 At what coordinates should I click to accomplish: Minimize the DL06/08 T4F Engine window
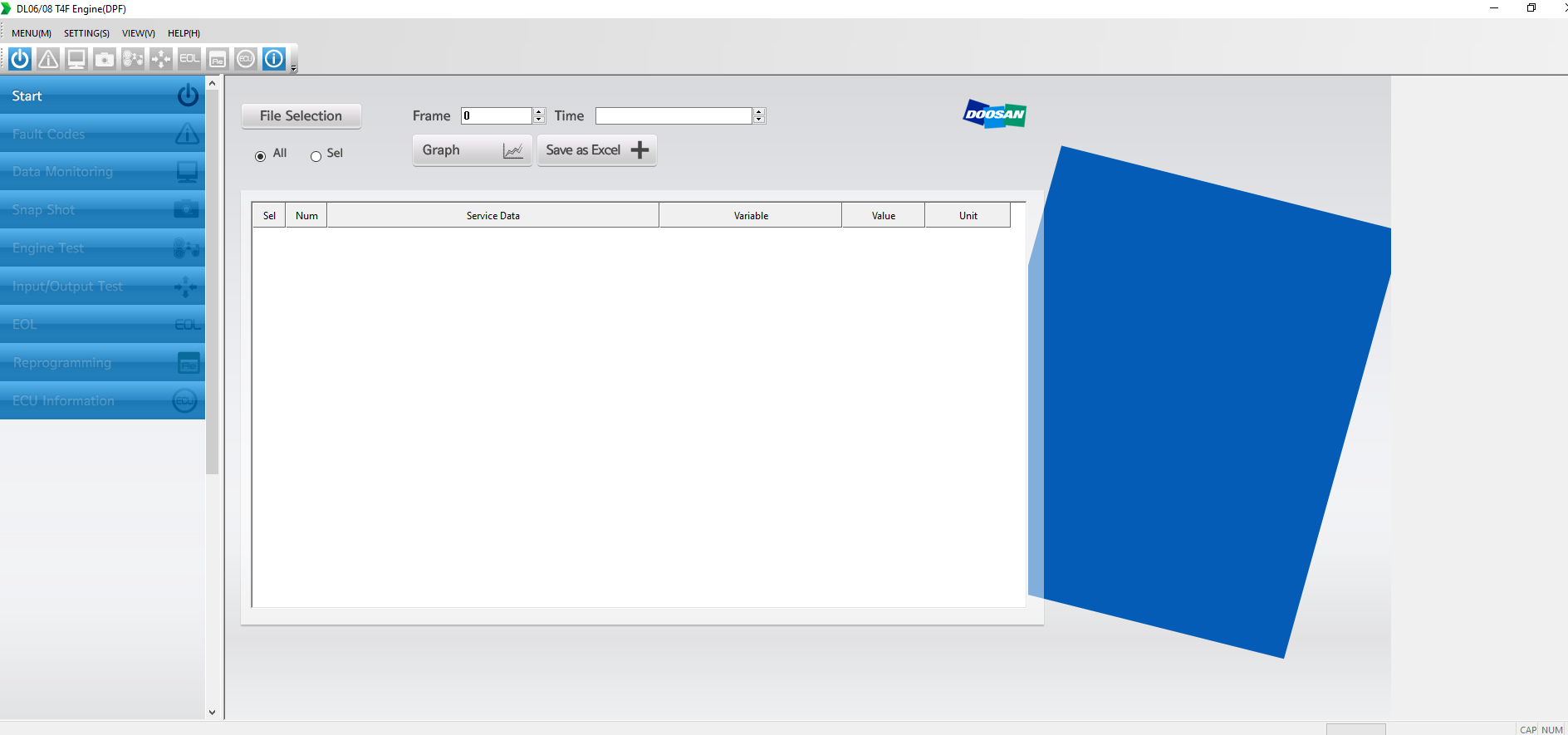coord(1494,8)
